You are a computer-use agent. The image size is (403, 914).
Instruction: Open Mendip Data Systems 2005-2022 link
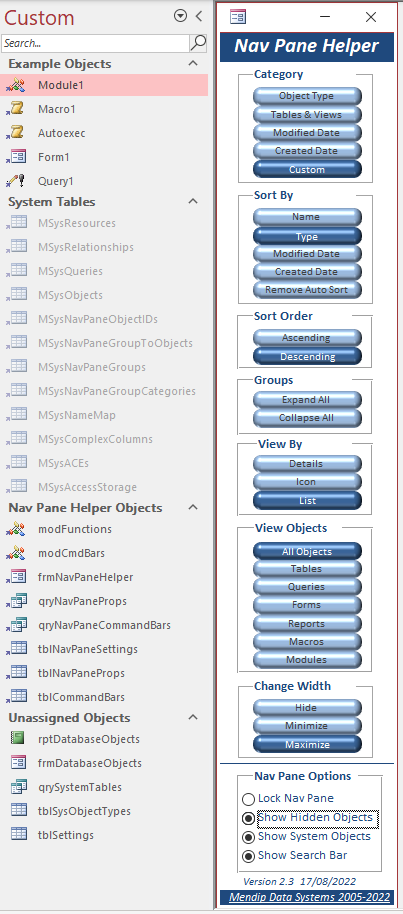coord(310,897)
